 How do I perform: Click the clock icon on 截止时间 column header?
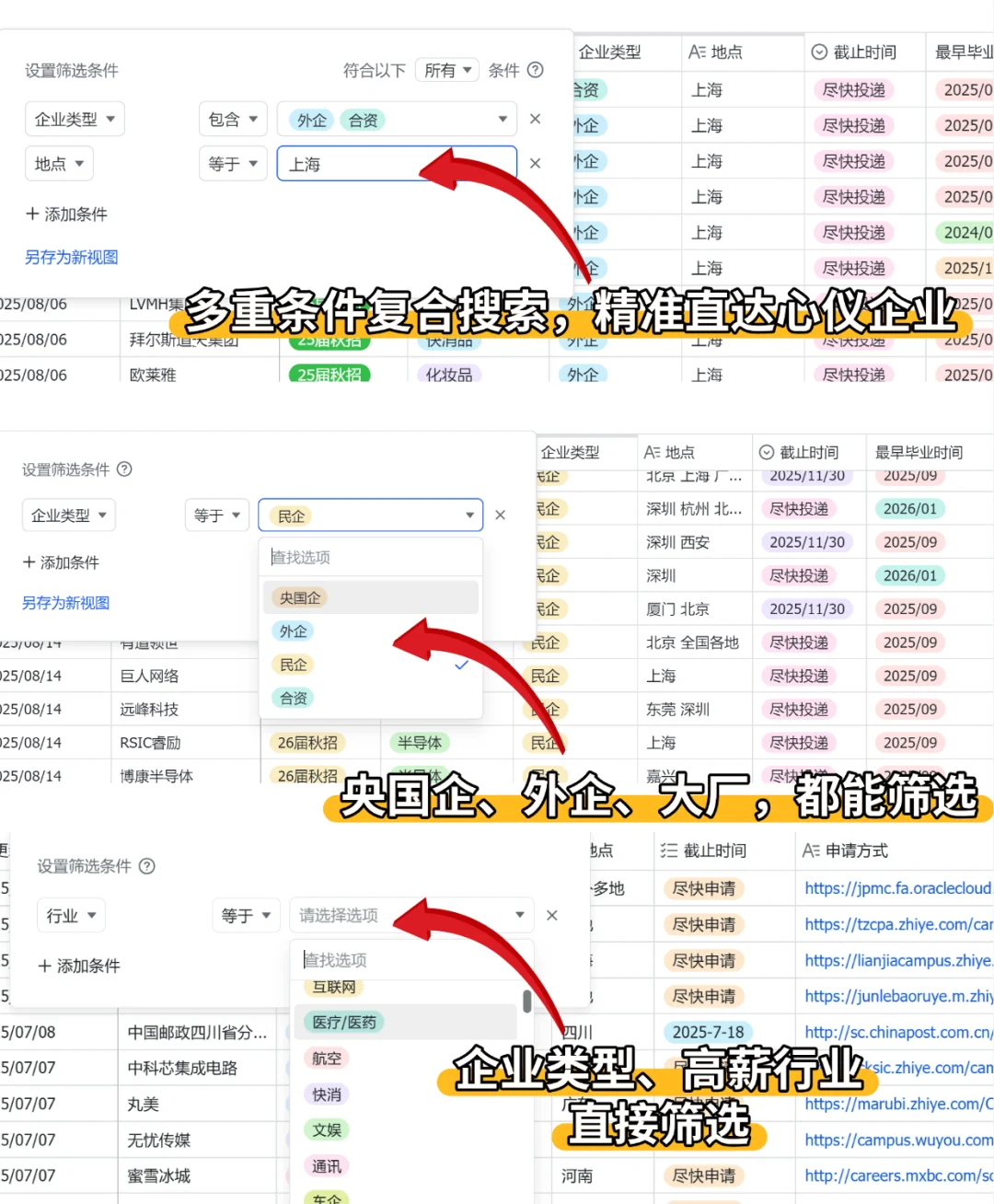tap(818, 52)
